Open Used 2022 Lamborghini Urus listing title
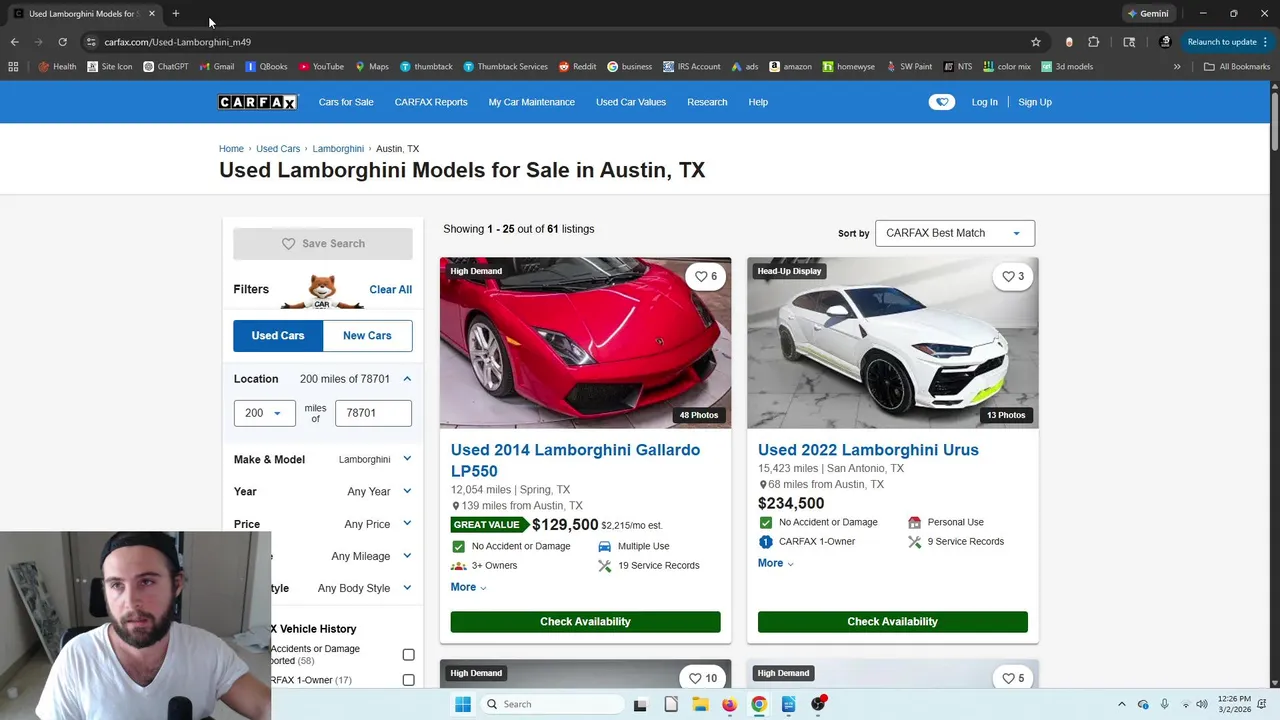The height and width of the screenshot is (720, 1280). pyautogui.click(x=868, y=450)
